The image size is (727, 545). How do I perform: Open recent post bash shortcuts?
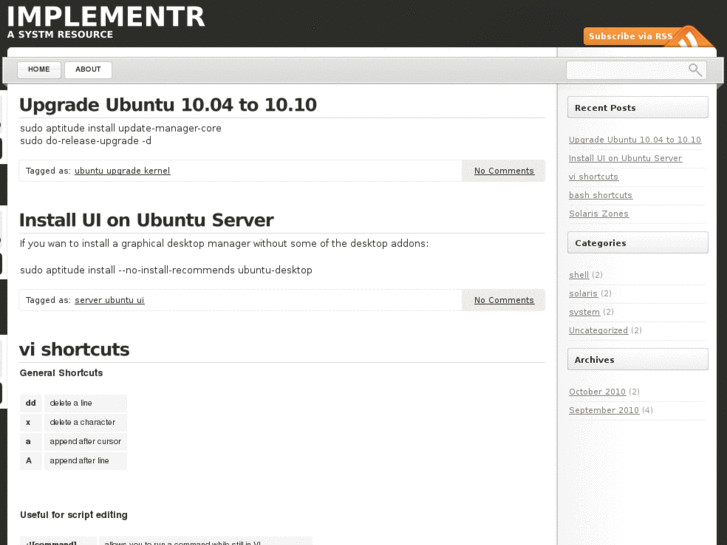point(600,195)
